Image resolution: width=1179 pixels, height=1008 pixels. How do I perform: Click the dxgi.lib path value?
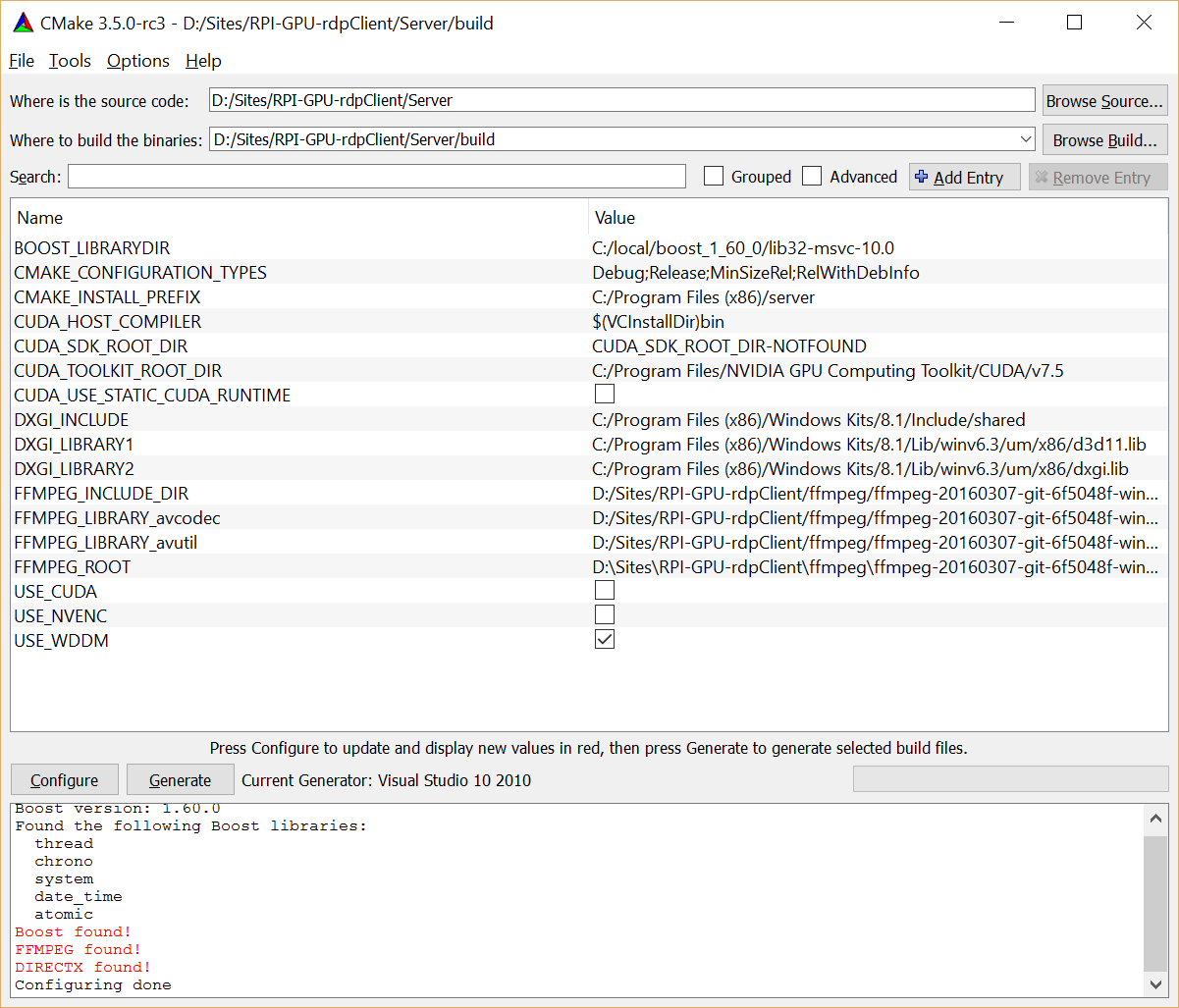[860, 469]
